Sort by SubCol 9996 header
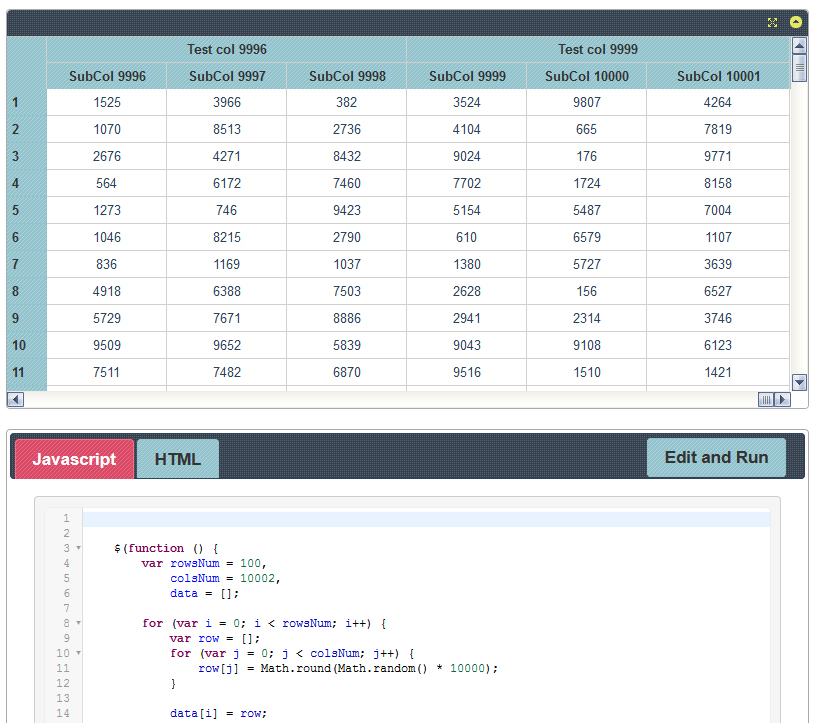Viewport: 815px width, 723px height. coord(107,76)
